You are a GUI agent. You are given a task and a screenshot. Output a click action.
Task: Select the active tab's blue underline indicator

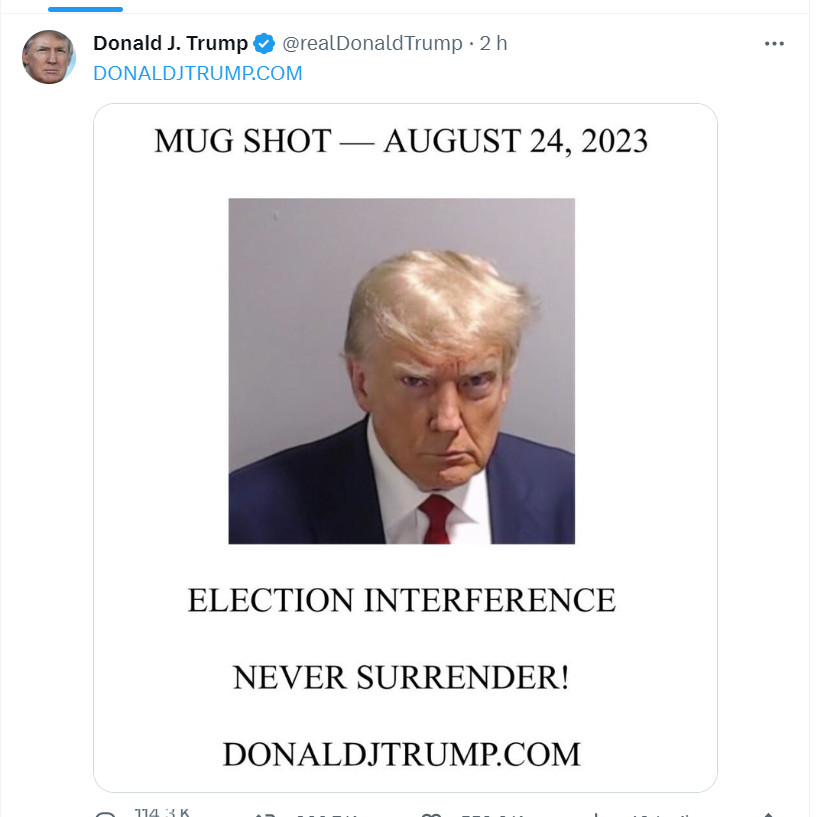point(85,9)
